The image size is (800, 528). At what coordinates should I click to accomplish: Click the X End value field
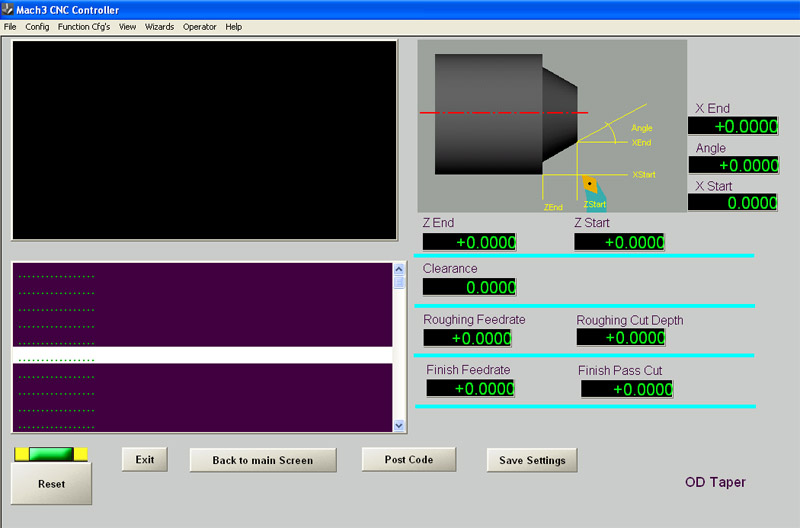(x=733, y=126)
